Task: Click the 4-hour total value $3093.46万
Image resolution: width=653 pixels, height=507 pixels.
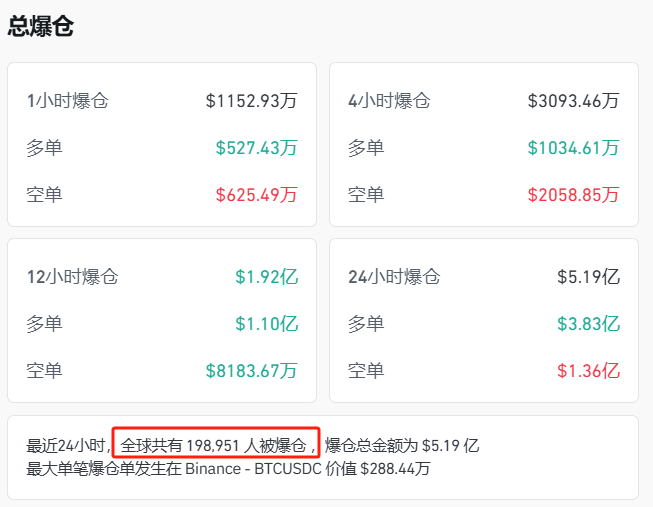Action: click(574, 101)
